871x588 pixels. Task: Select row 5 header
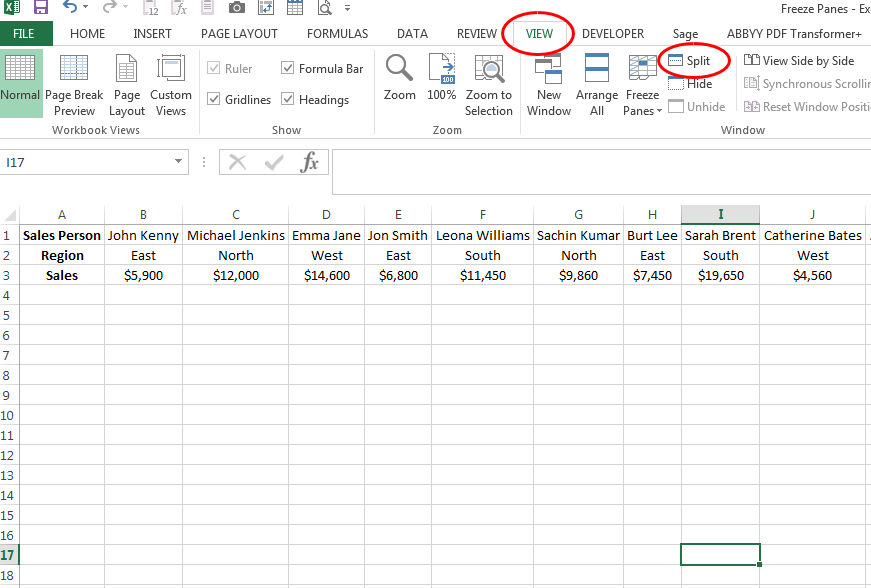click(x=7, y=315)
